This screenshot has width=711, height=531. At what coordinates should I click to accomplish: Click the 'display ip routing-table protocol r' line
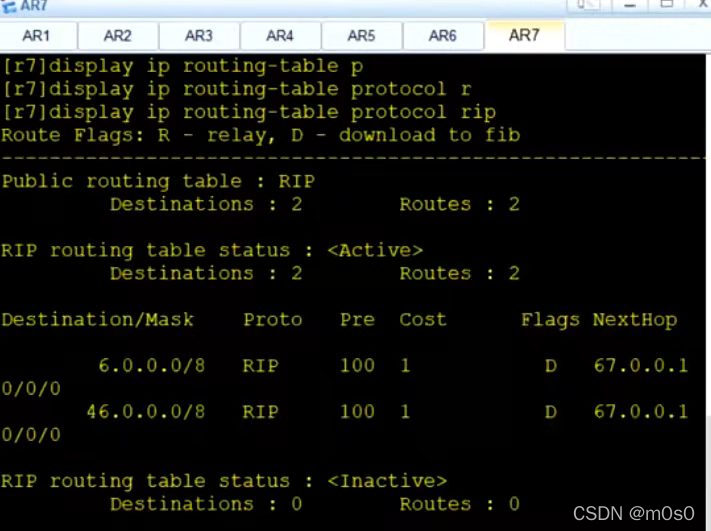pos(237,89)
